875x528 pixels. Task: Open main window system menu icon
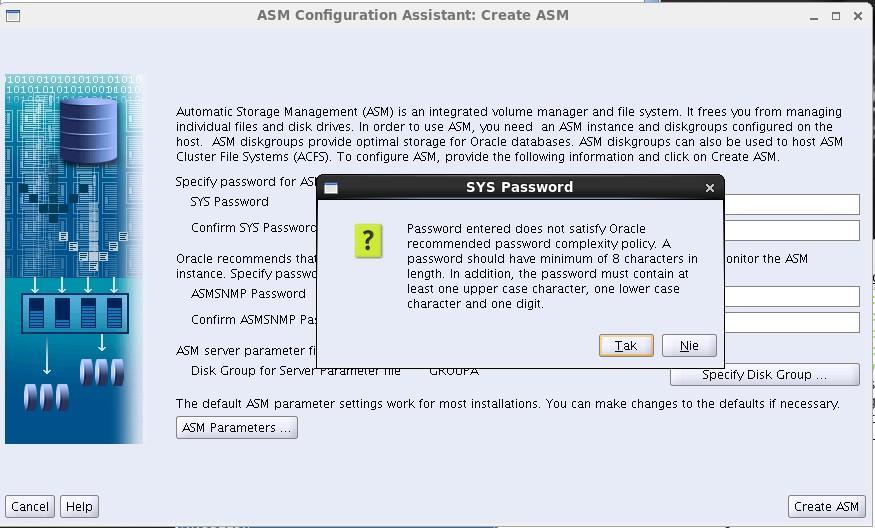click(x=13, y=16)
